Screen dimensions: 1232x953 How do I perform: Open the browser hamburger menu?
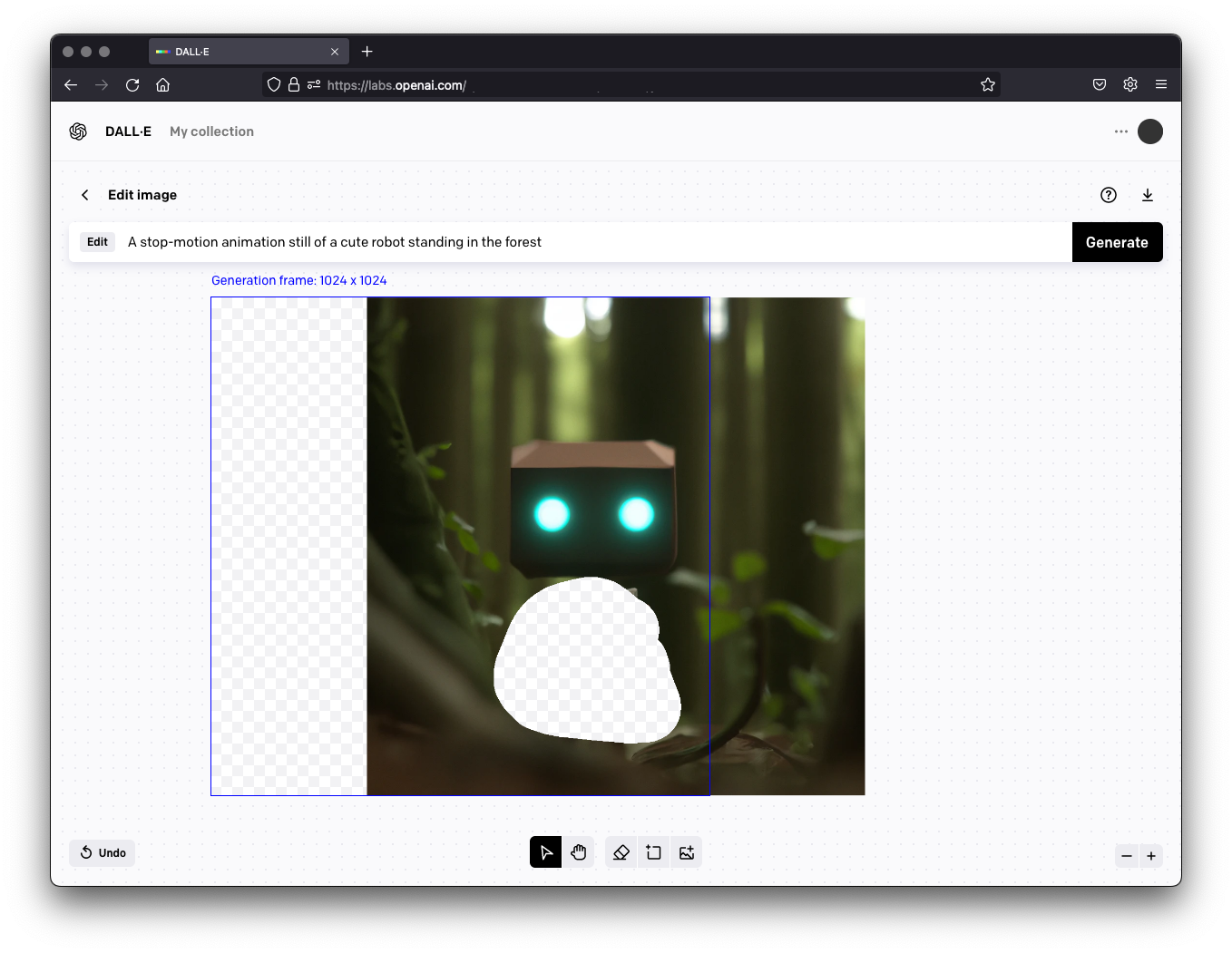click(1161, 84)
